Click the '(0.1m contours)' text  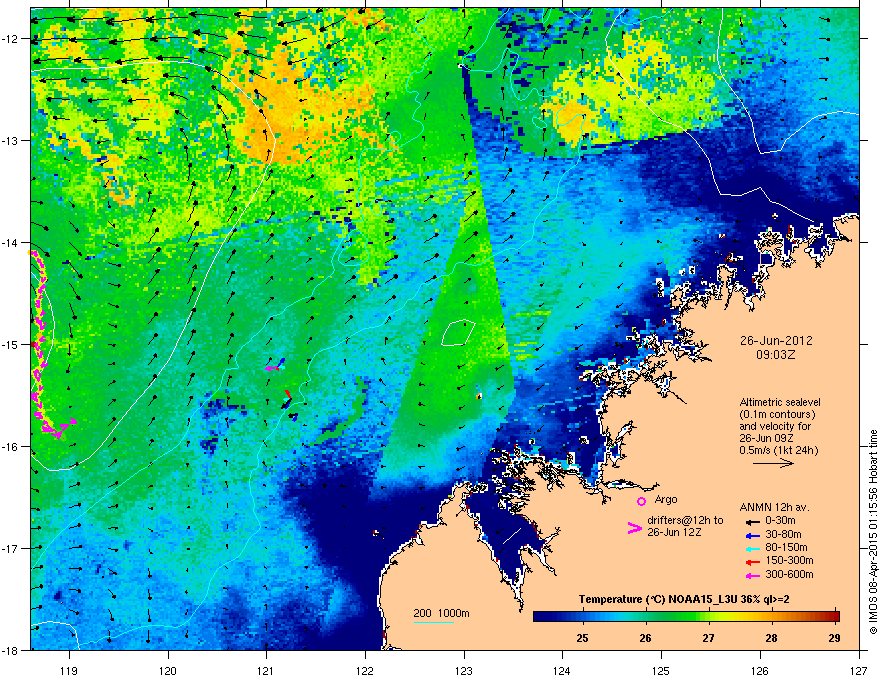[777, 414]
